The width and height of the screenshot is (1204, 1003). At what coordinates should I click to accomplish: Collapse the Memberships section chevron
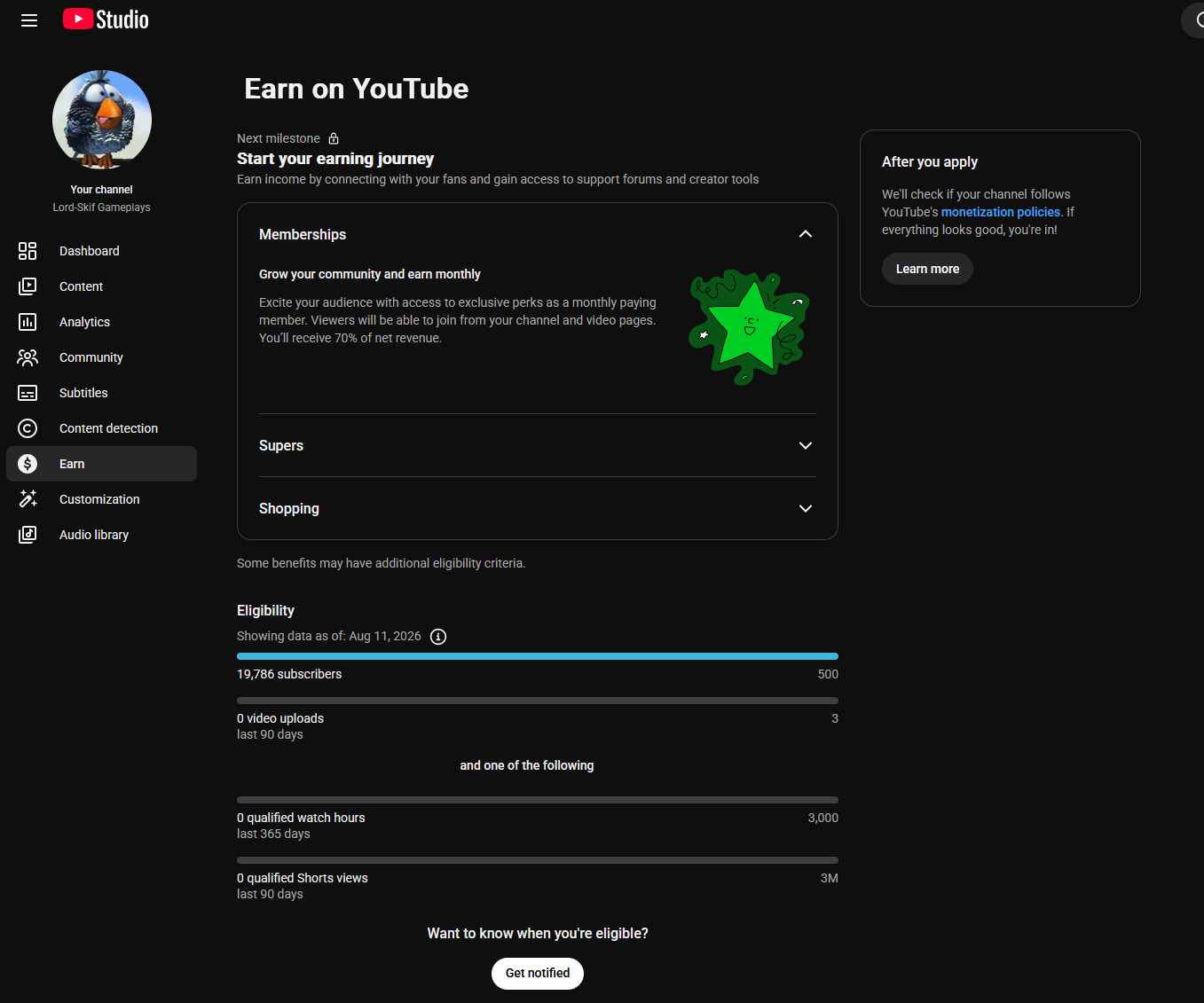806,234
